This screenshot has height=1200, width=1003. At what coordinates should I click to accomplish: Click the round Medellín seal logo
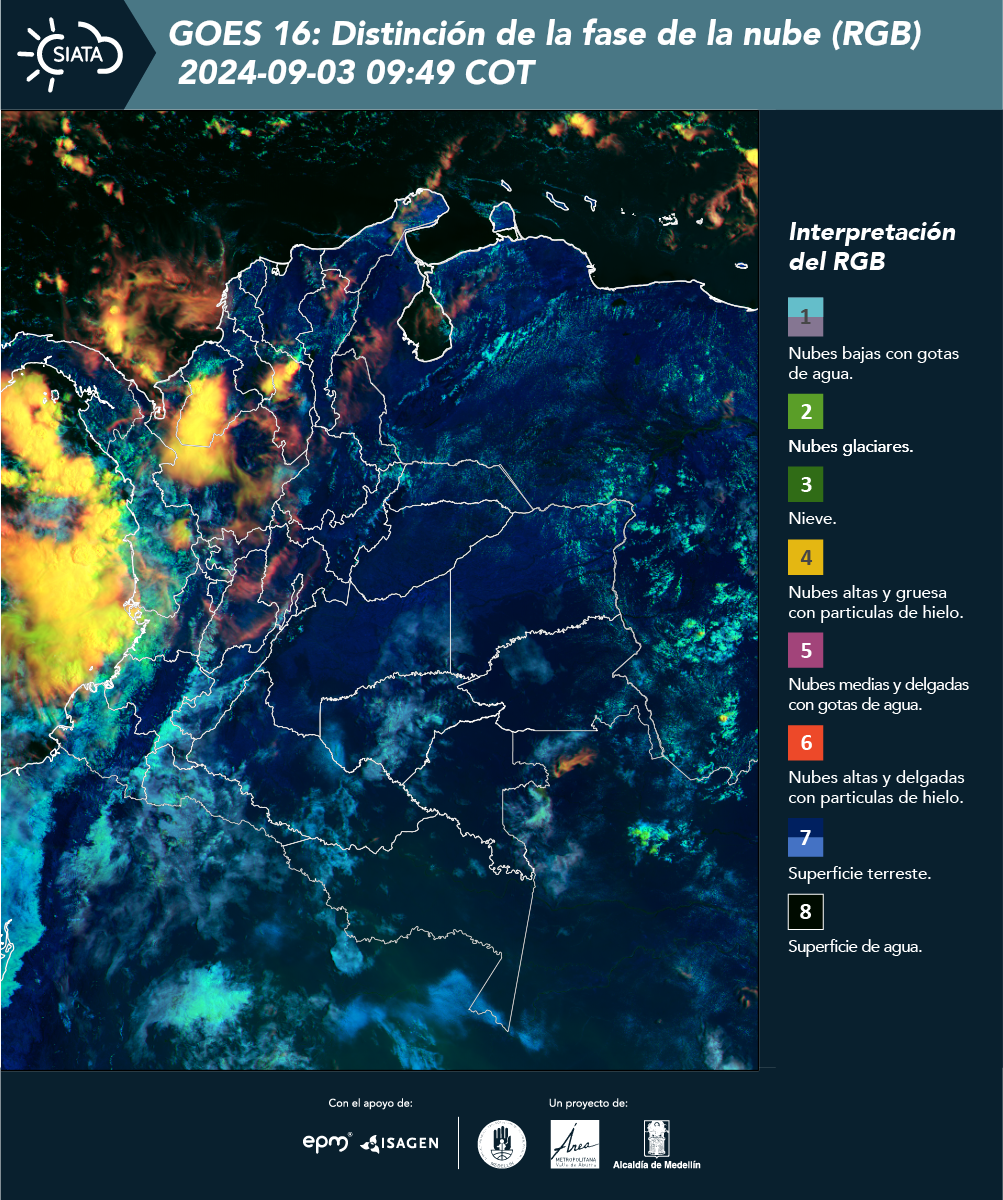pos(502,1143)
